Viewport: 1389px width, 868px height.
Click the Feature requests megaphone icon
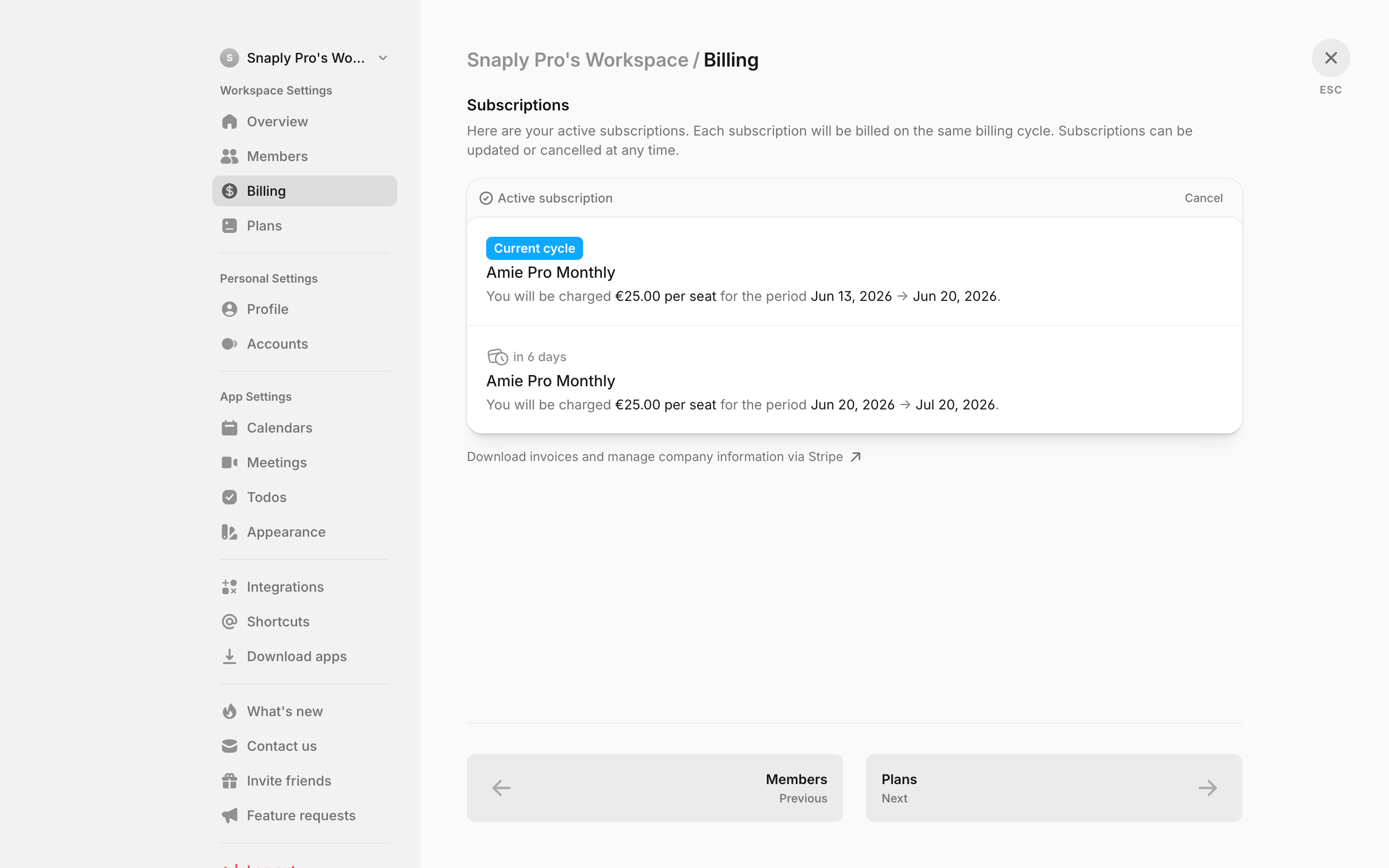(229, 816)
